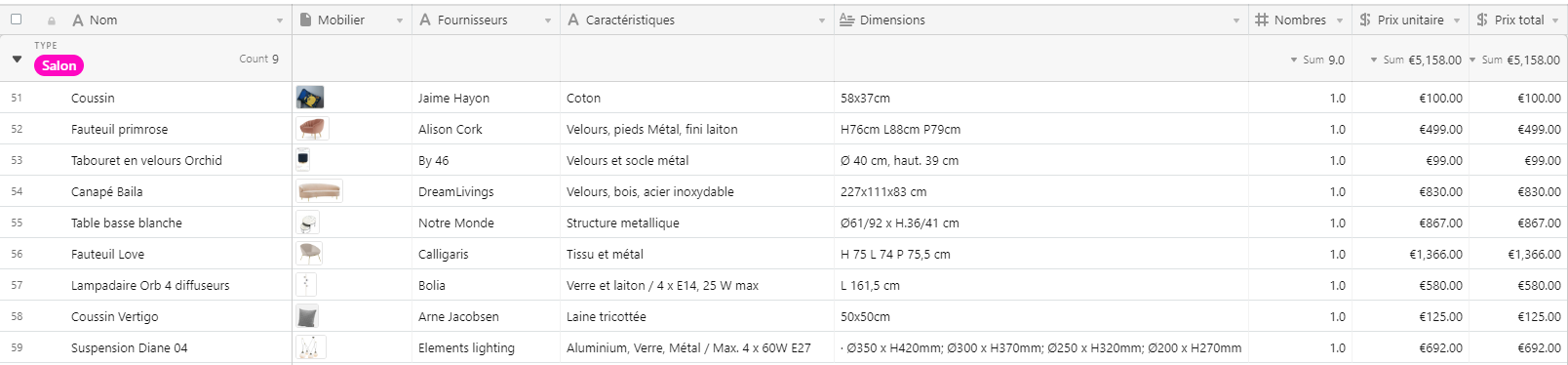Viewport: 1568px width, 365px height.
Task: Click the long-text icon beside Dimensions
Action: click(x=846, y=20)
